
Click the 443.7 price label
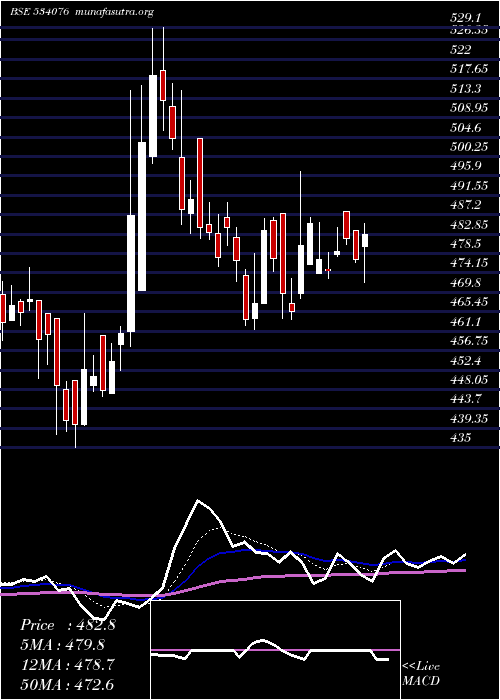[x=466, y=400]
